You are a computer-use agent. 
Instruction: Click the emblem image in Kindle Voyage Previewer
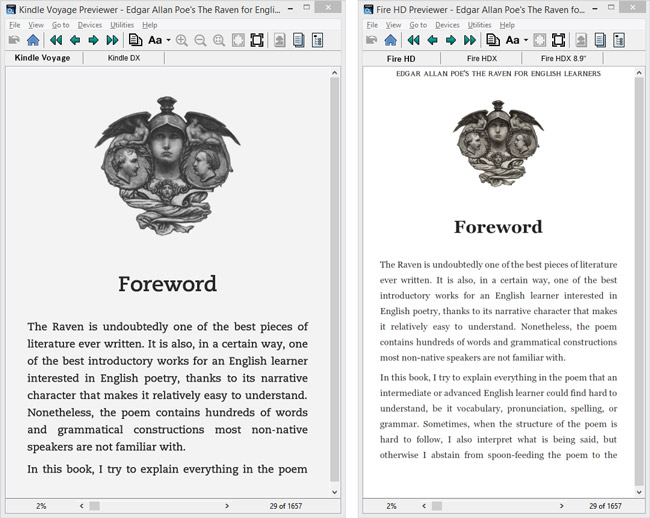[167, 166]
